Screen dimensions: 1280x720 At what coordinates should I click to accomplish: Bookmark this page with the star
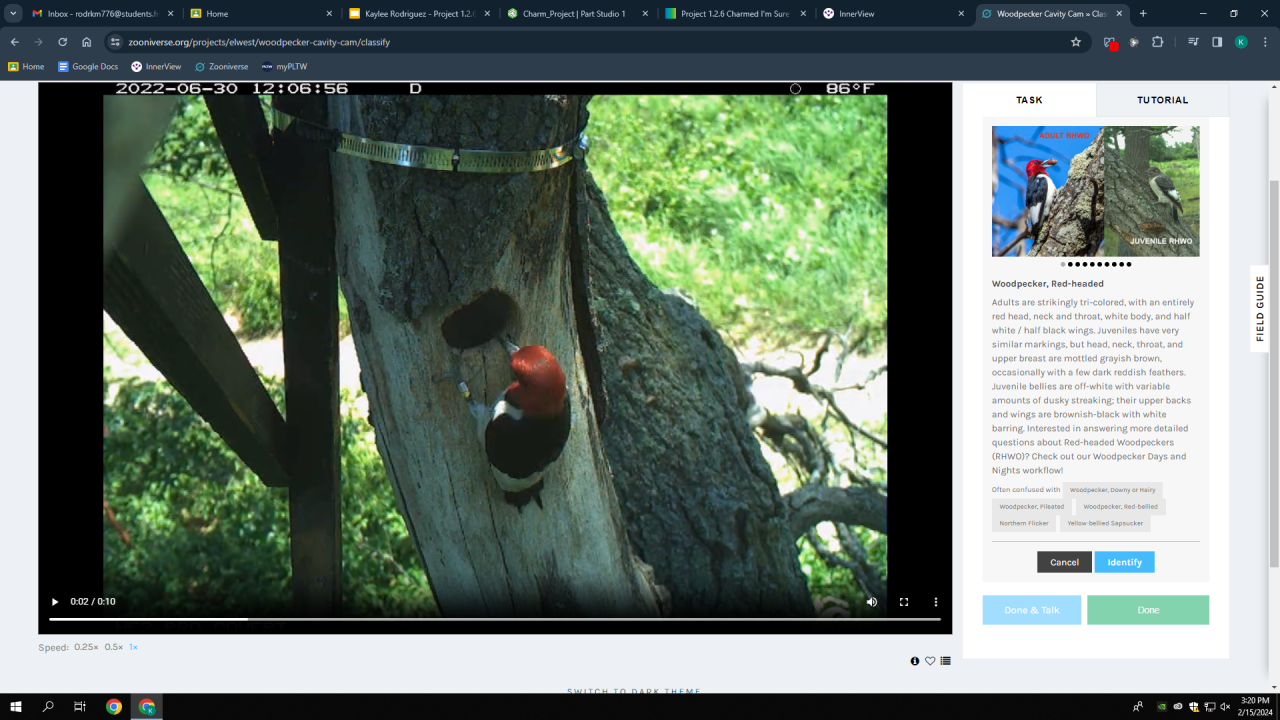(1076, 42)
